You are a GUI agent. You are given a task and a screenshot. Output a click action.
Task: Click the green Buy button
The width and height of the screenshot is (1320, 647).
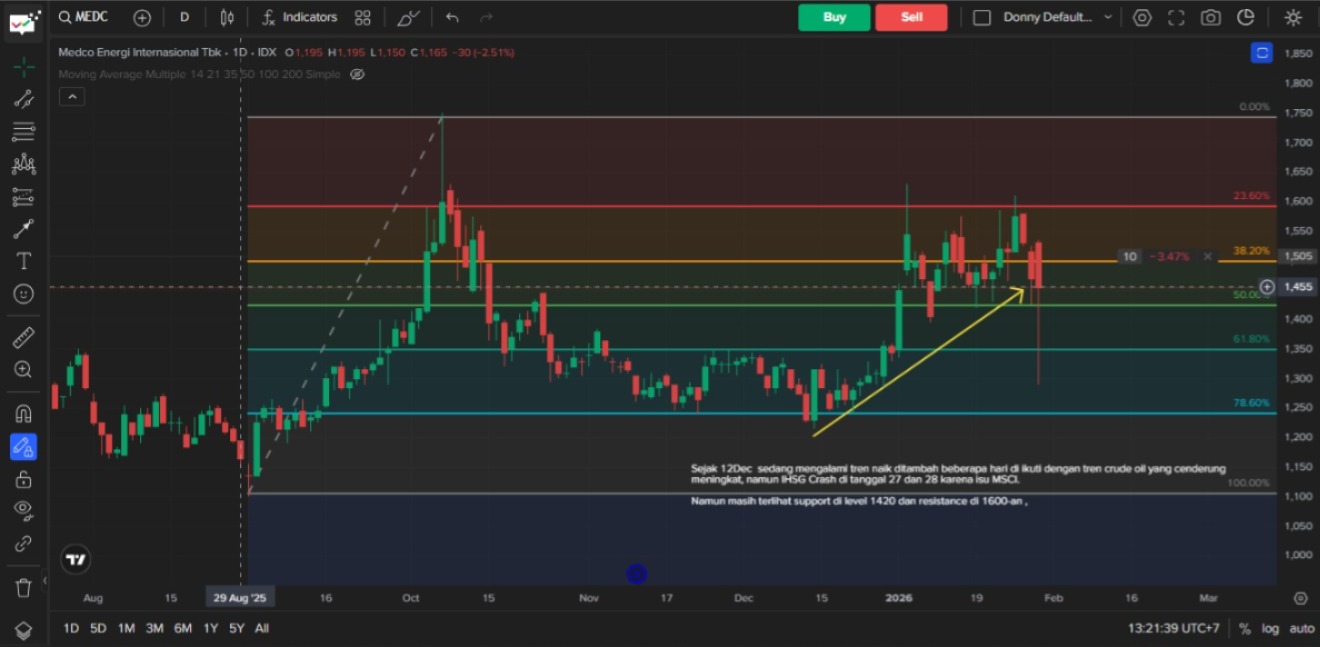click(834, 17)
